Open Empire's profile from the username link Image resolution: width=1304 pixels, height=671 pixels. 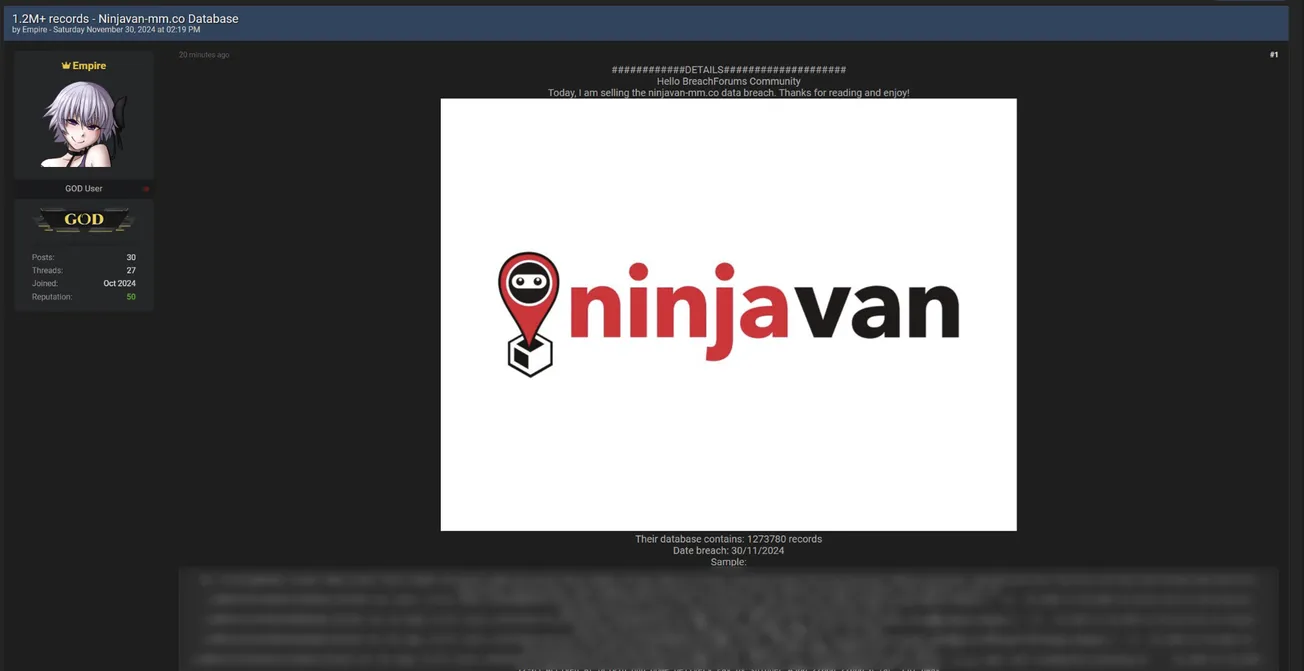click(x=87, y=64)
